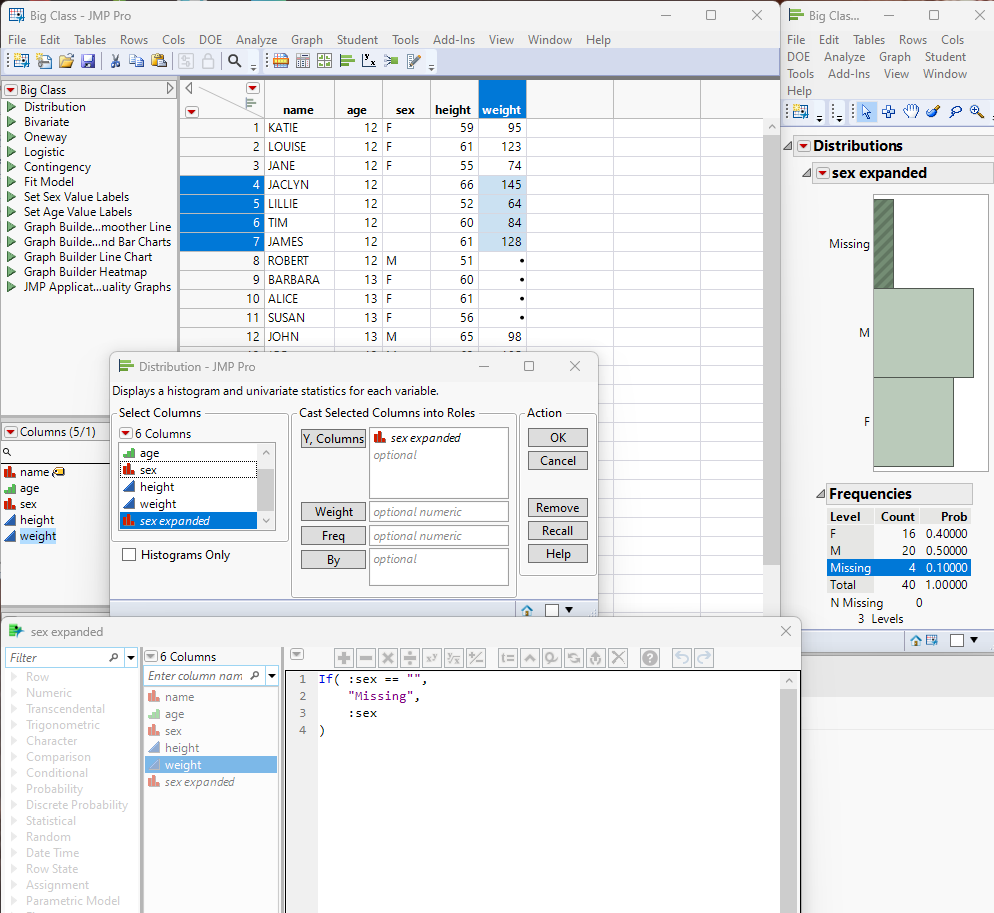Open the Graph menu in main window
994x913 pixels.
coord(307,40)
